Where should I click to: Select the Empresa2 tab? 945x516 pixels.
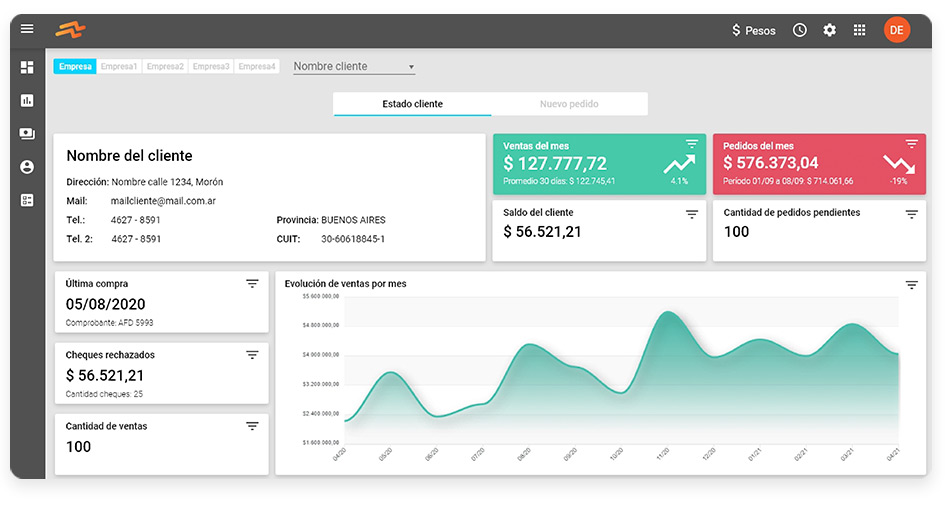point(165,66)
